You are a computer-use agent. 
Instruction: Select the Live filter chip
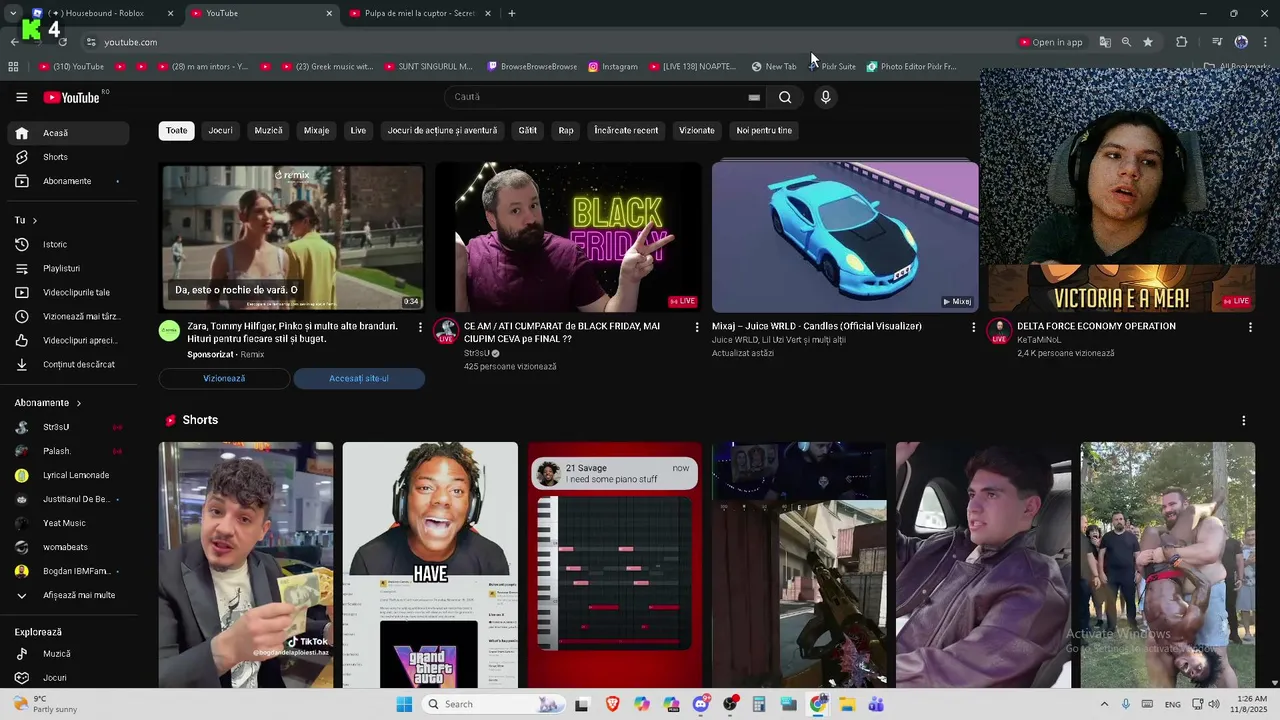[x=358, y=130]
